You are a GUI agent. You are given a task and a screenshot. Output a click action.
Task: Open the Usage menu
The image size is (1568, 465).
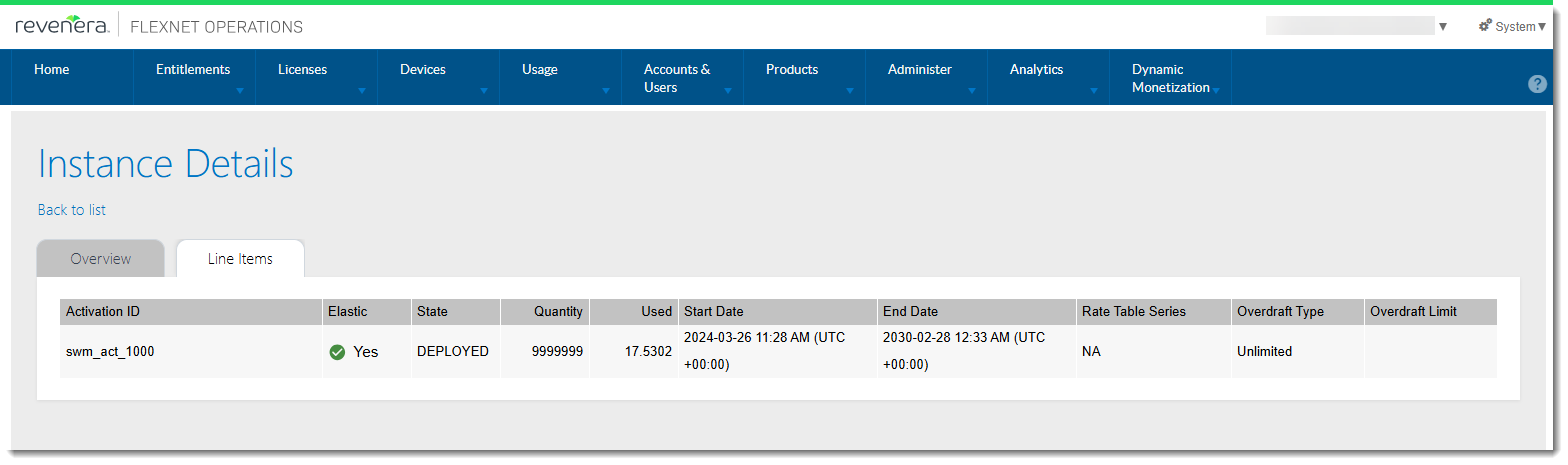[x=540, y=70]
